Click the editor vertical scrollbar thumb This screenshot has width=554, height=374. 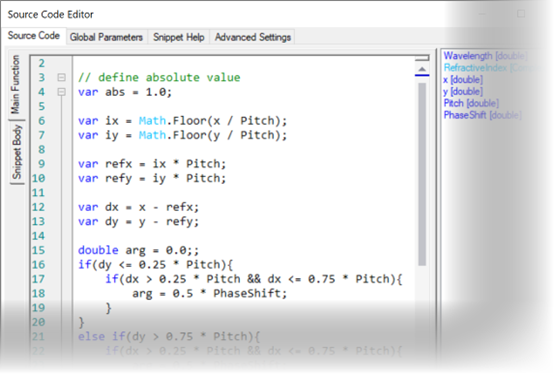point(422,174)
